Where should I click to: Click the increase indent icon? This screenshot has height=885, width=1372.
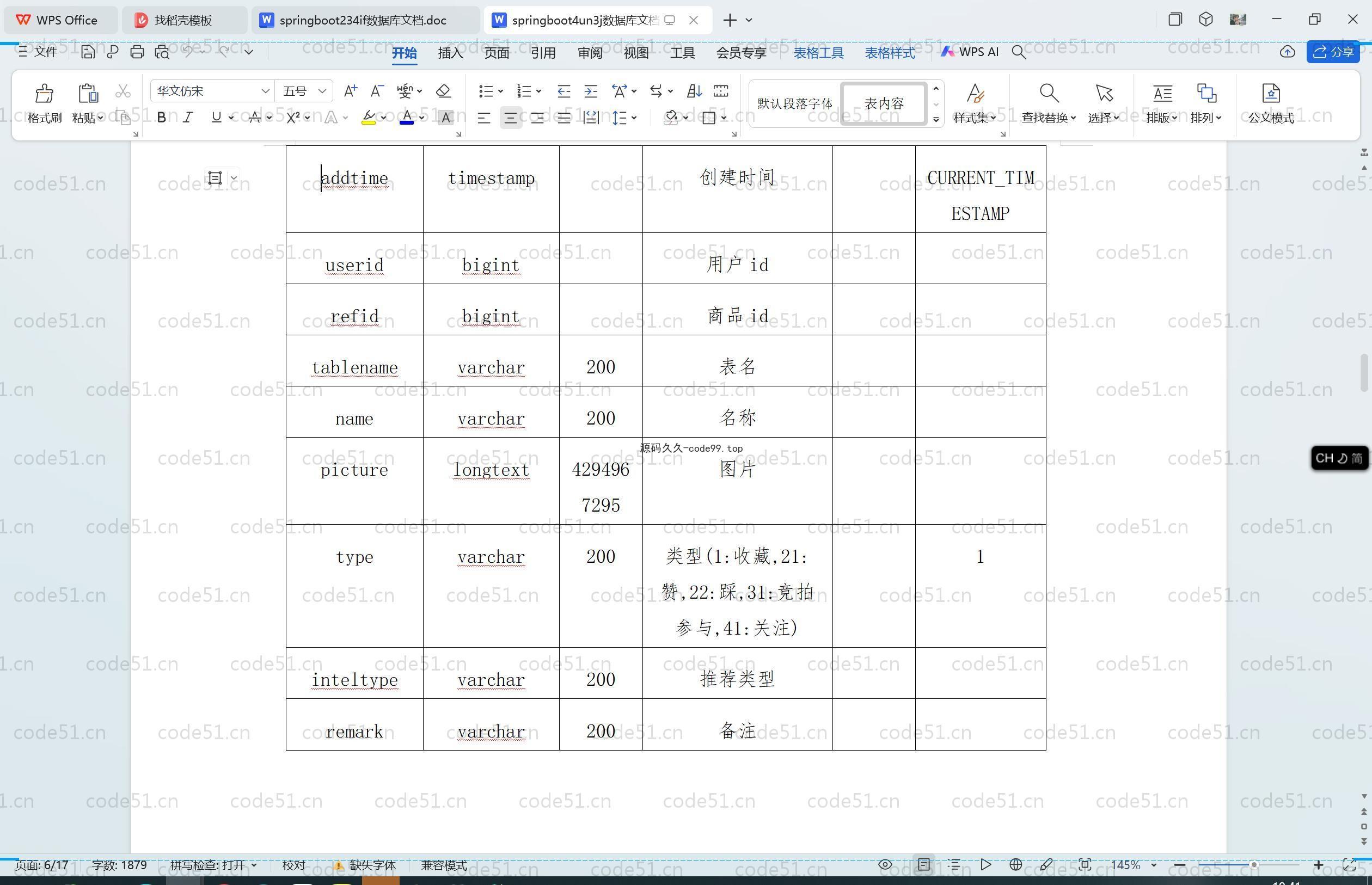click(590, 91)
